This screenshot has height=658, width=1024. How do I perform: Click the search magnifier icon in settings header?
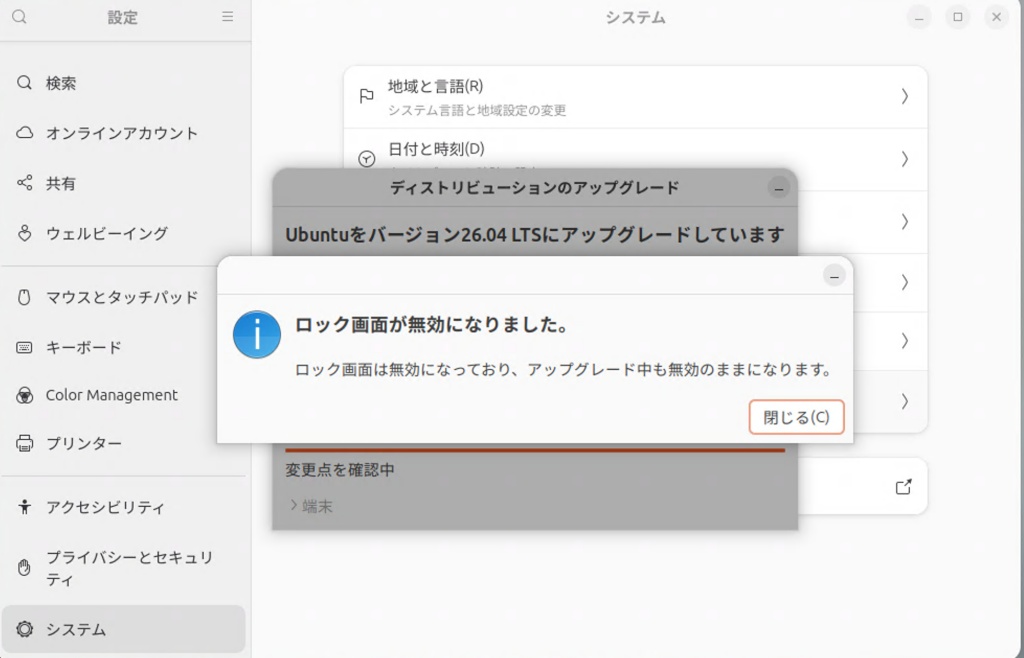[19, 17]
